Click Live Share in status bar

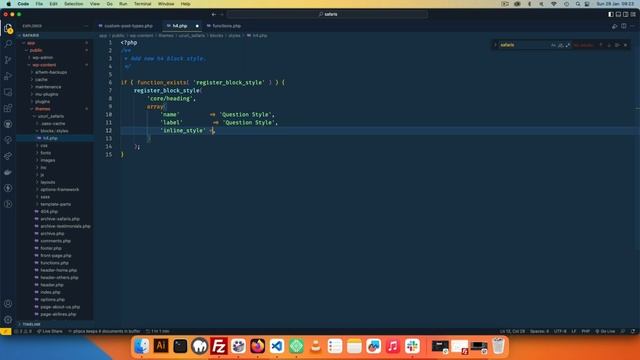click(50, 331)
